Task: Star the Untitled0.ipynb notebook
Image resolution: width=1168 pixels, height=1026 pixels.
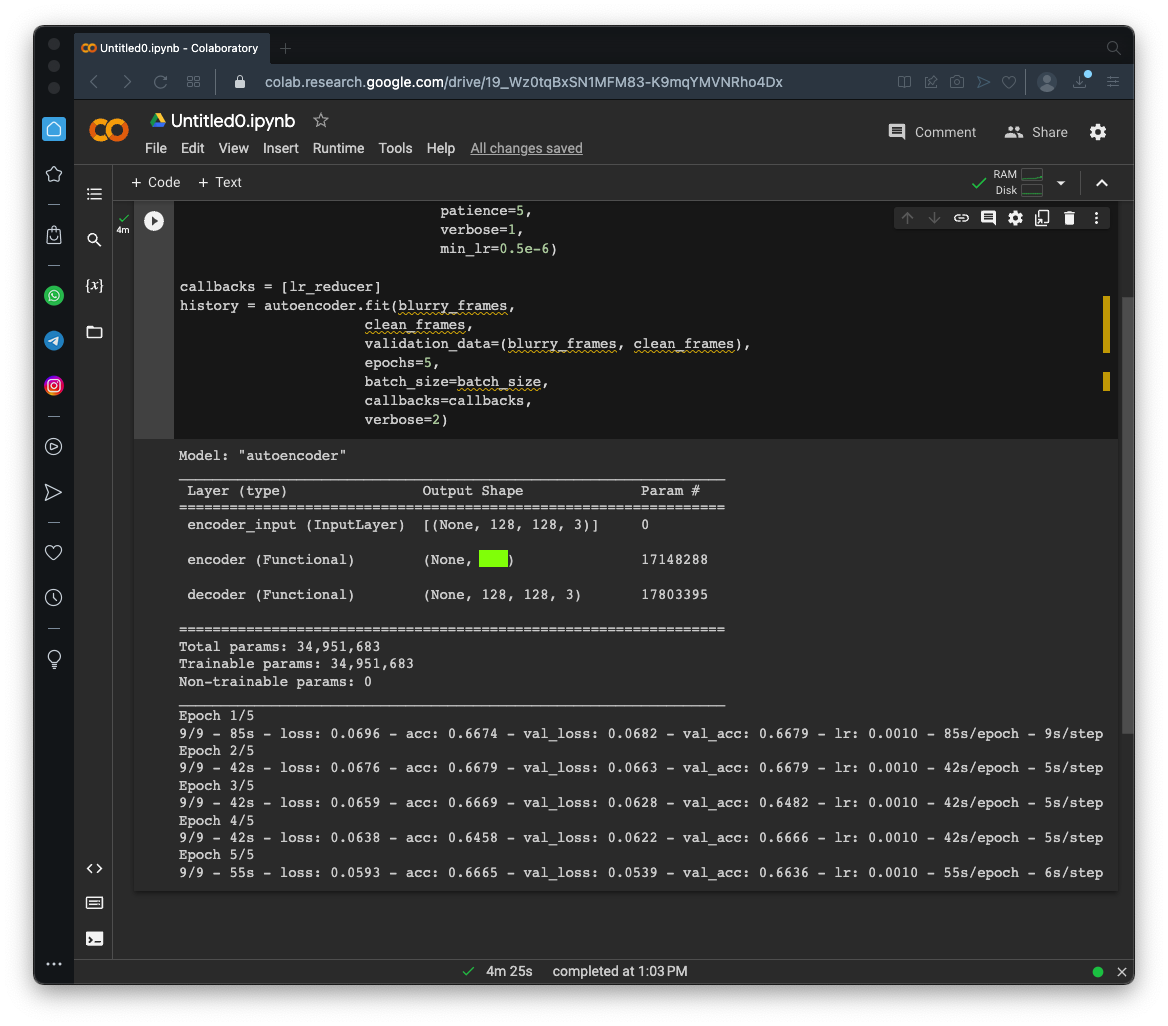Action: pos(321,120)
